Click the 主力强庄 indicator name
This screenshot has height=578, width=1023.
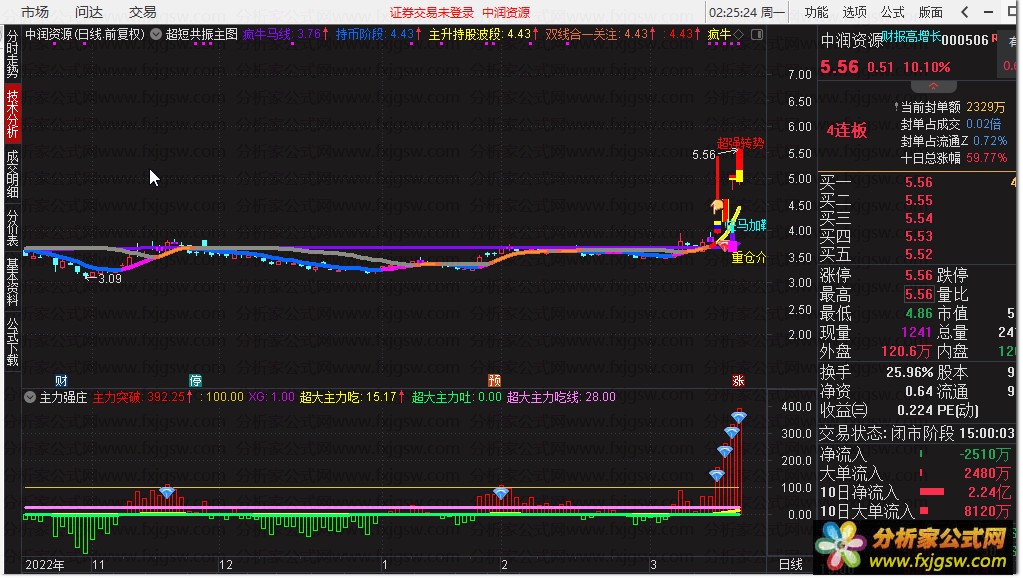(63, 397)
